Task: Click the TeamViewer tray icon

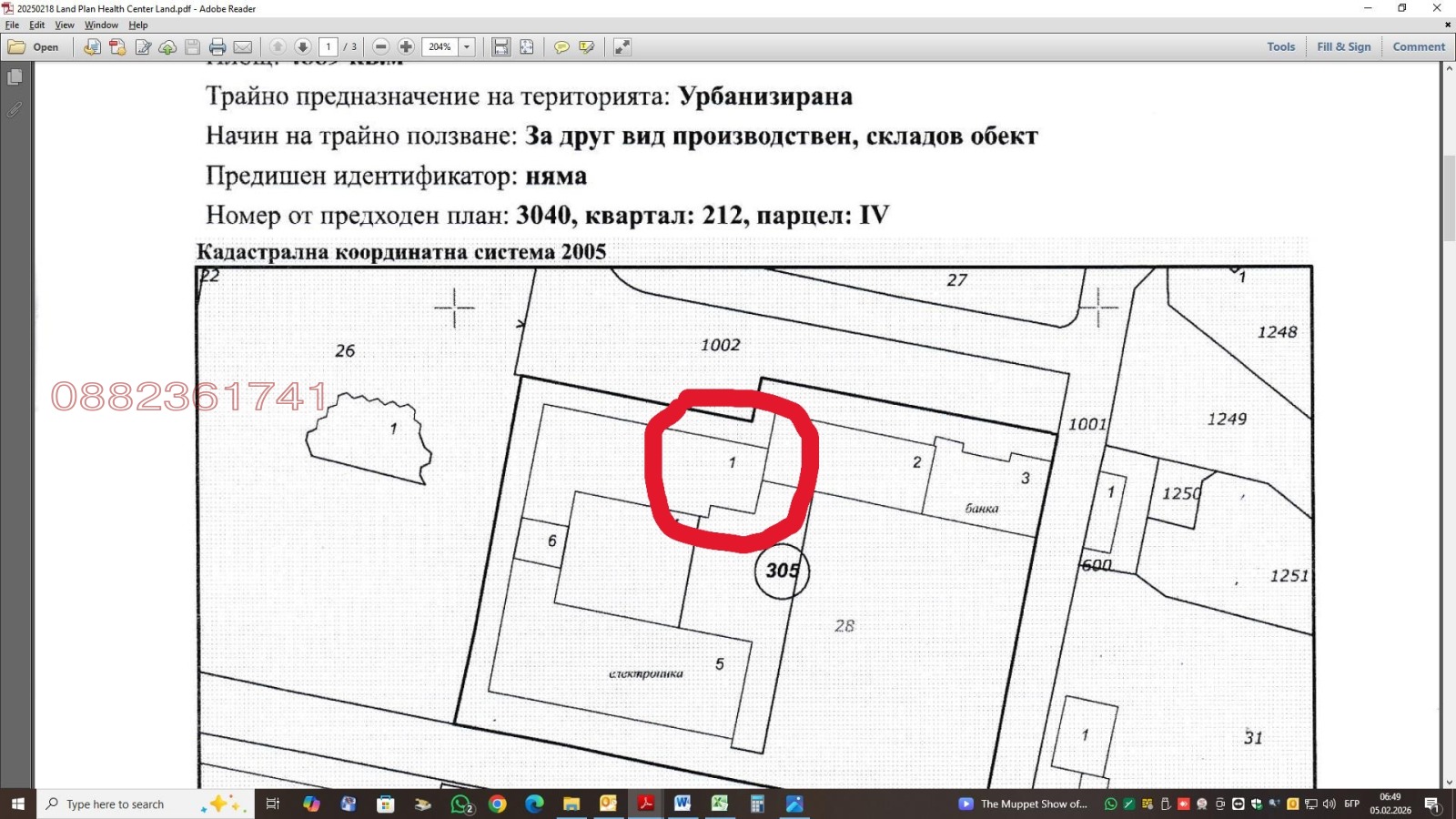Action: click(1238, 804)
